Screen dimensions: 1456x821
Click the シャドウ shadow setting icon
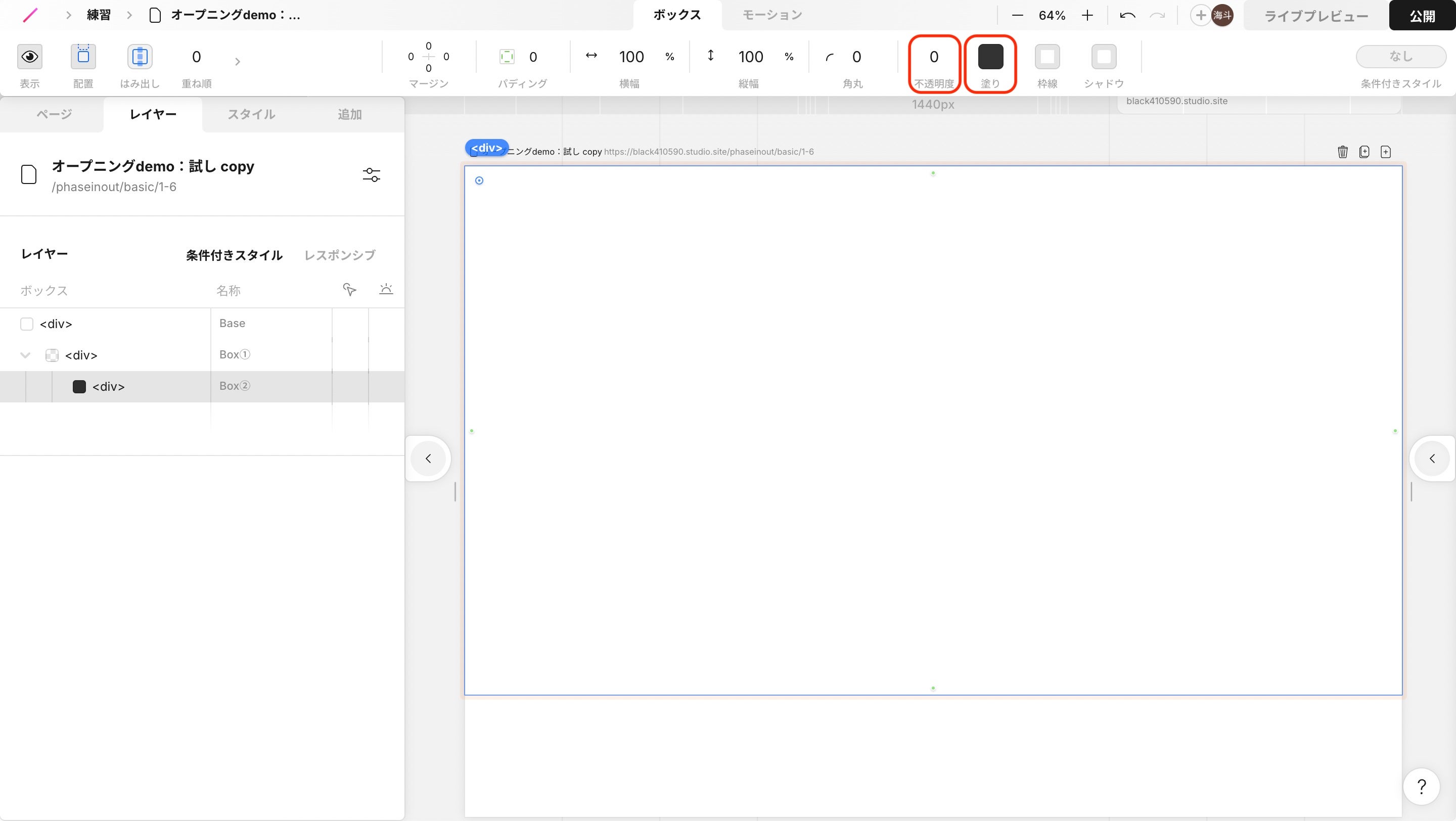1103,57
